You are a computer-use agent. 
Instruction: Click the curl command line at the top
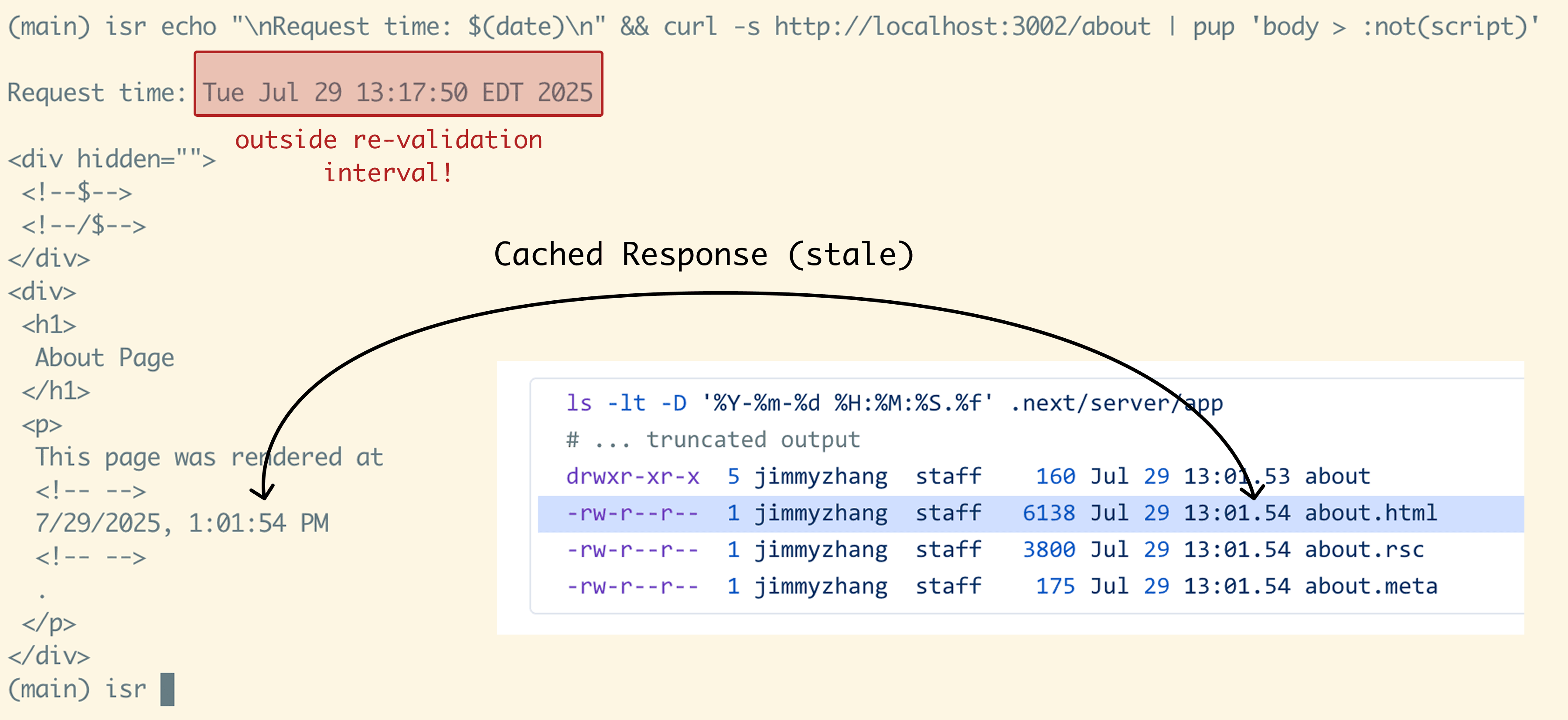tap(773, 27)
